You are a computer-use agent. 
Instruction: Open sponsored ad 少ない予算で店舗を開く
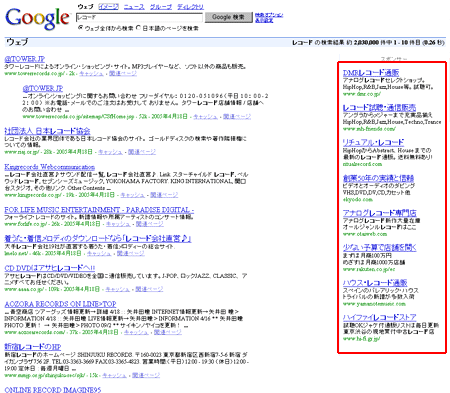[380, 248]
